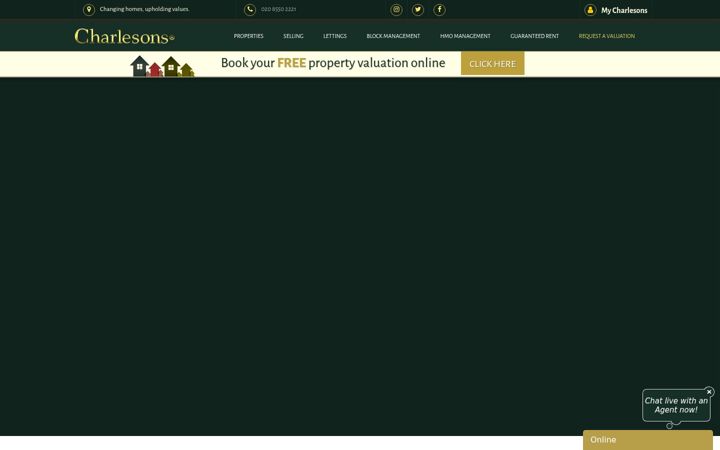This screenshot has height=450, width=720.
Task: Open the Selling menu
Action: [293, 36]
